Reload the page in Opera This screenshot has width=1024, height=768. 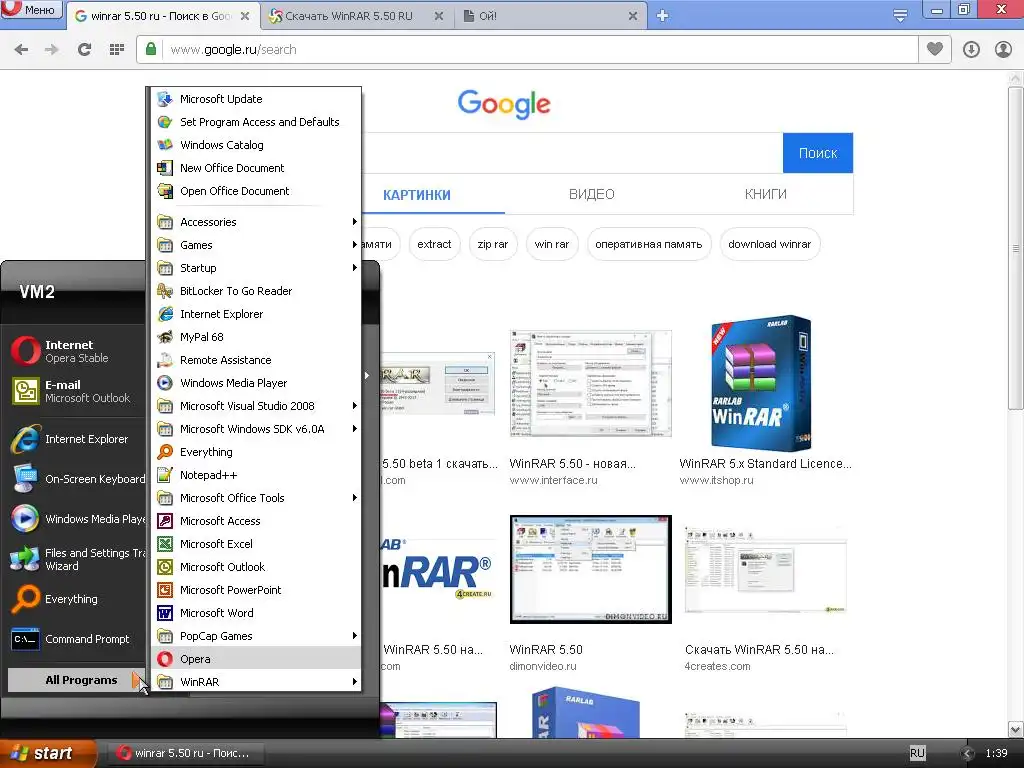coord(84,49)
